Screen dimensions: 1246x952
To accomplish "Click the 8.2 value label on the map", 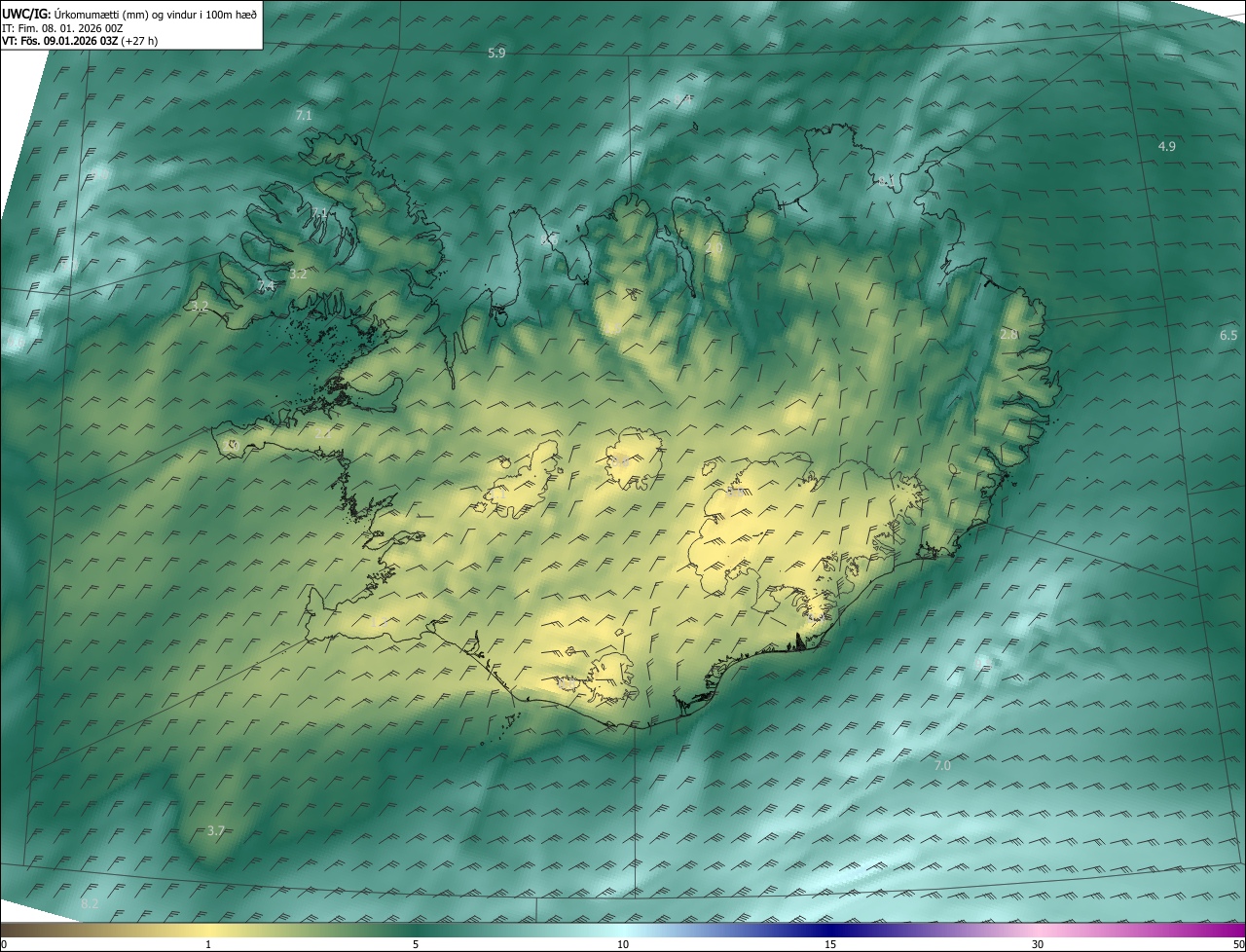I will [x=90, y=904].
